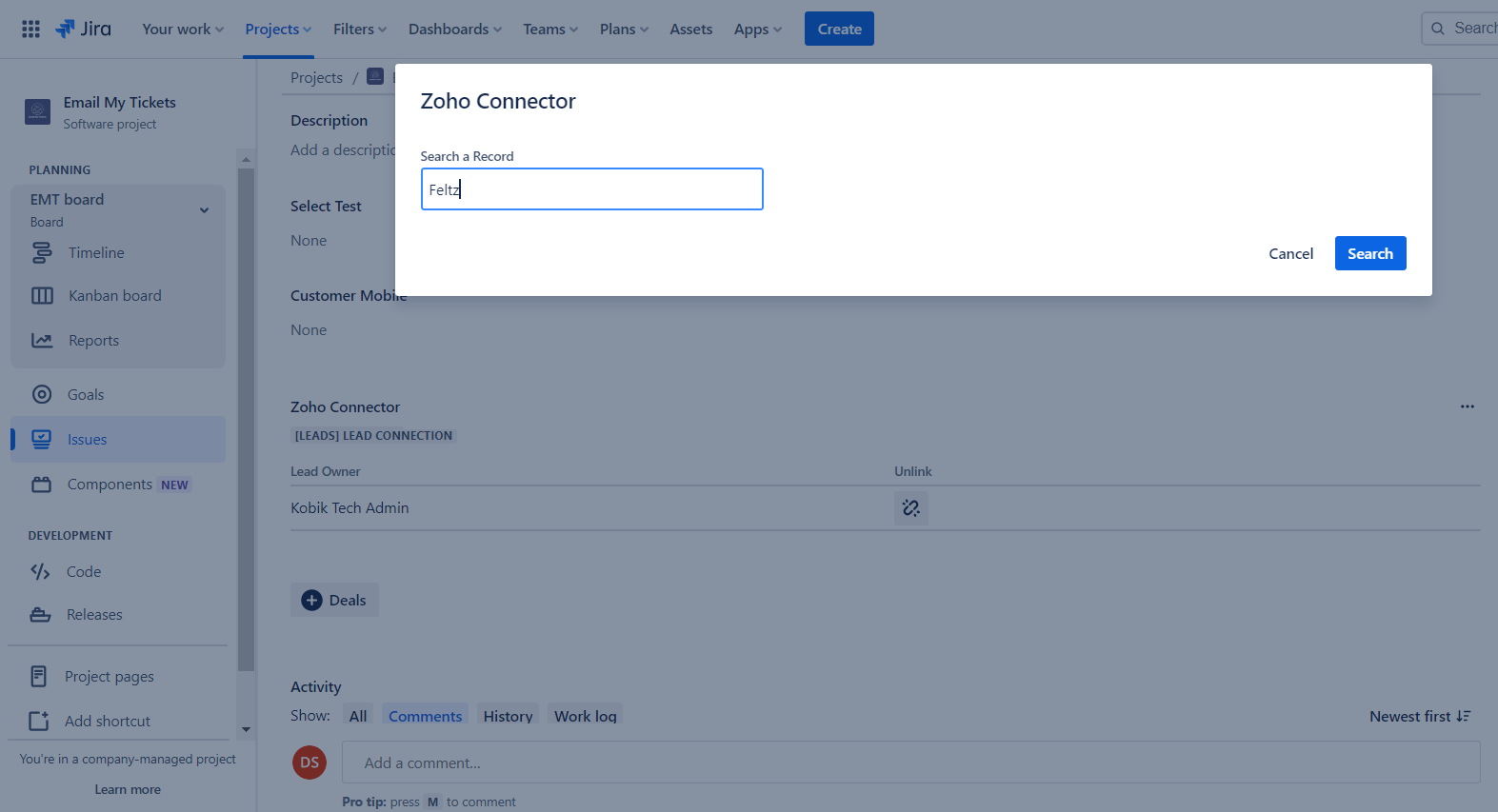
Task: Cancel the Zoho Connector dialog
Action: (x=1290, y=253)
